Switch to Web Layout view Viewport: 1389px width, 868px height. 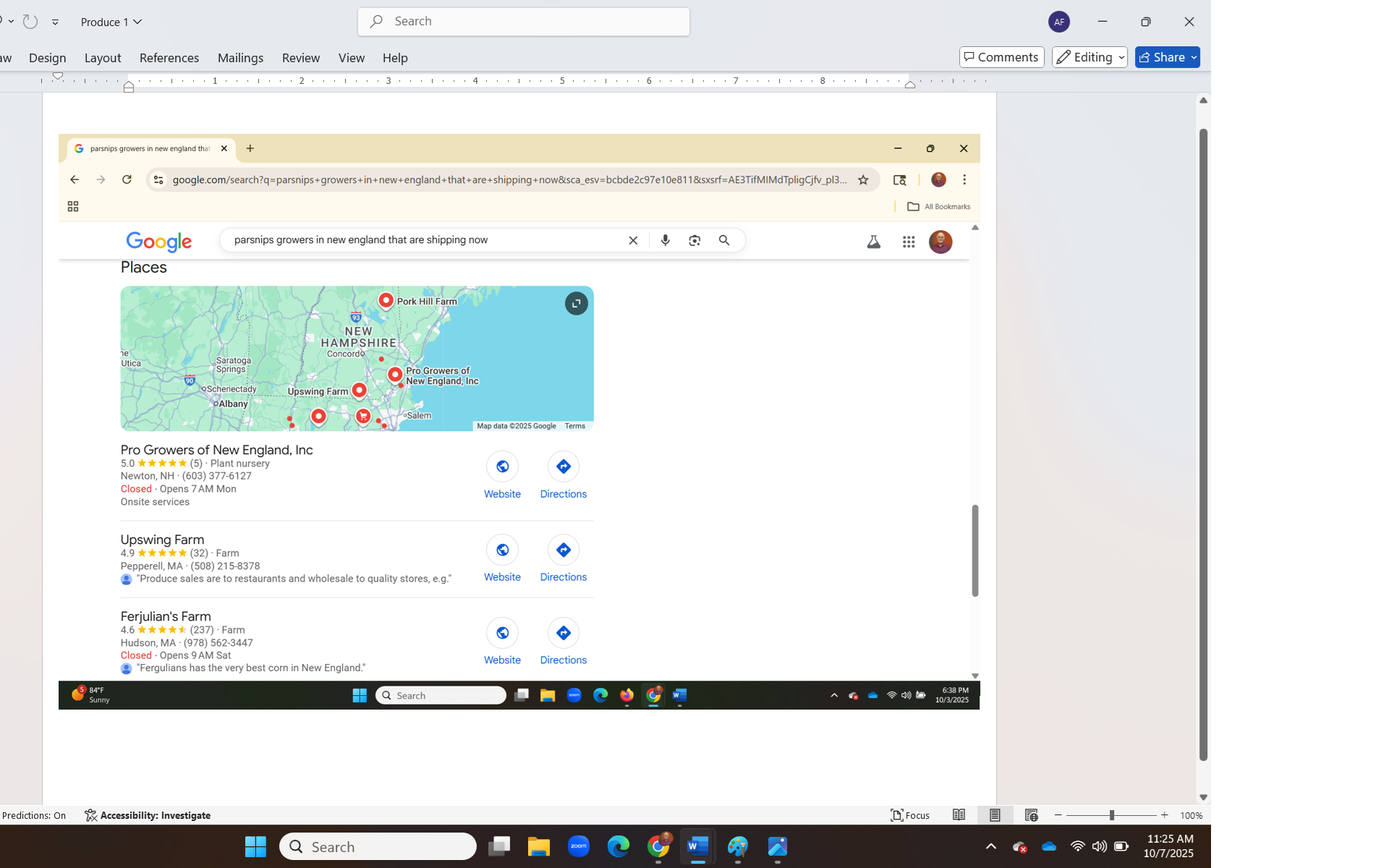(1032, 815)
